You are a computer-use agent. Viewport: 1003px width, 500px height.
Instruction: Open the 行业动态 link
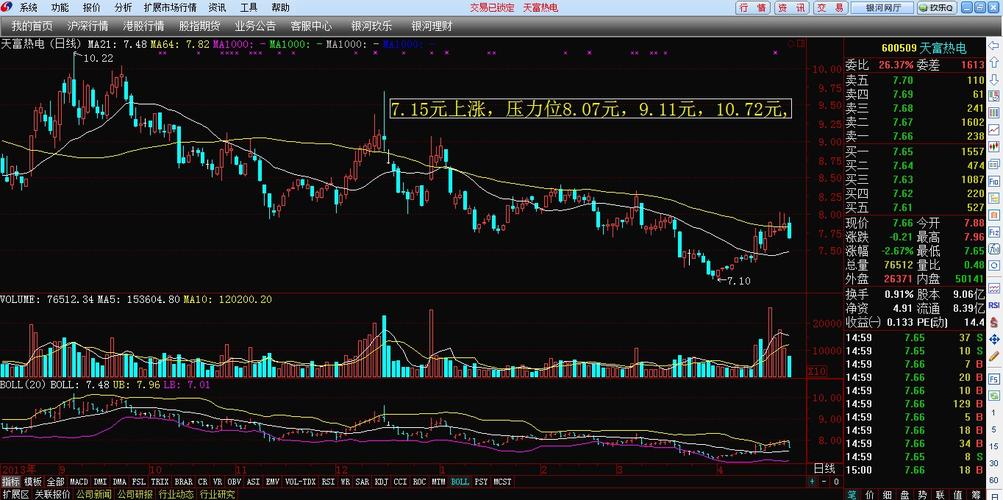click(x=176, y=494)
